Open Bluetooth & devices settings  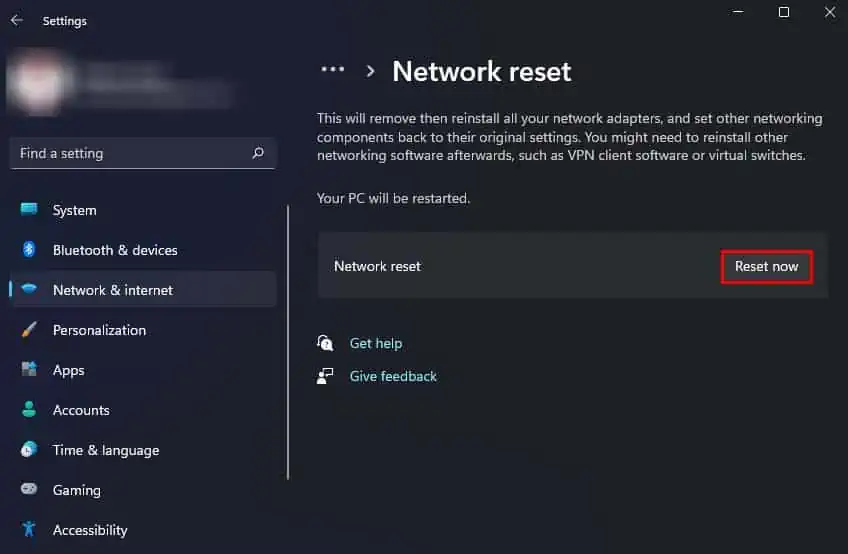click(x=115, y=250)
